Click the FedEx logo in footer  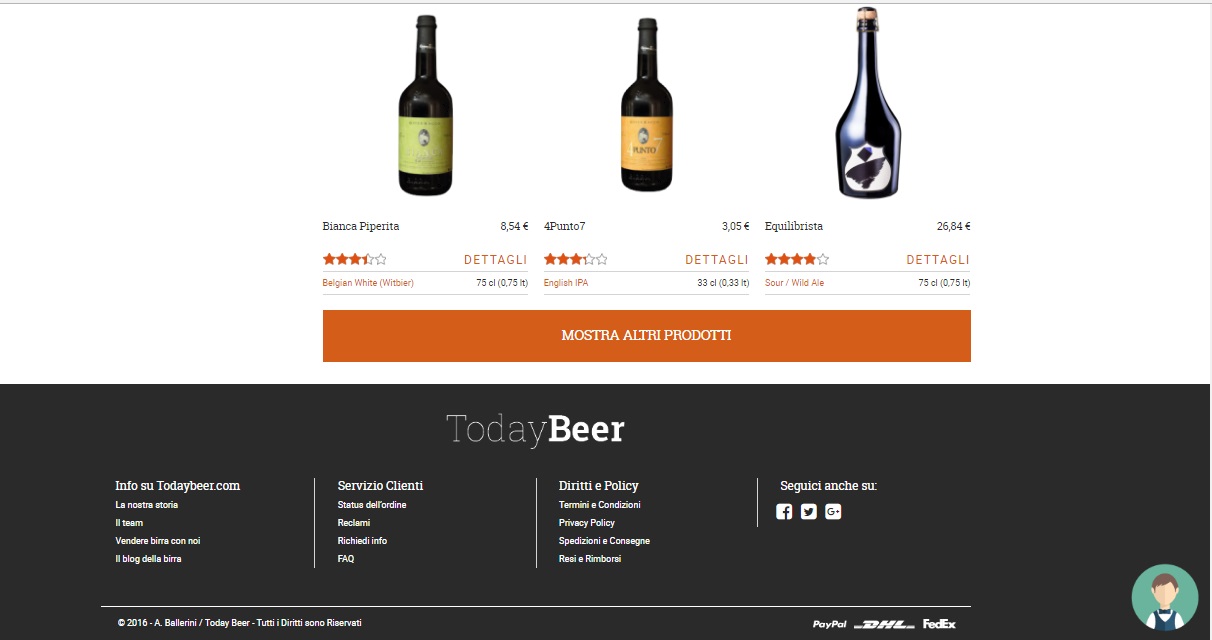click(x=939, y=624)
